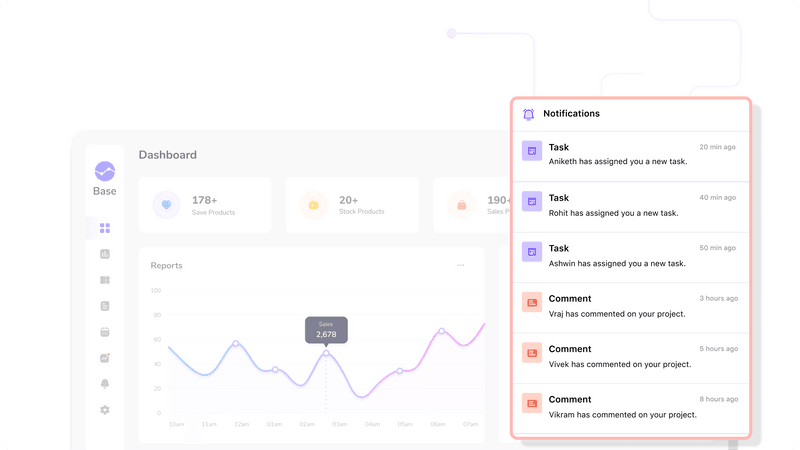Open the dashboard grid icon in sidebar

[x=105, y=228]
